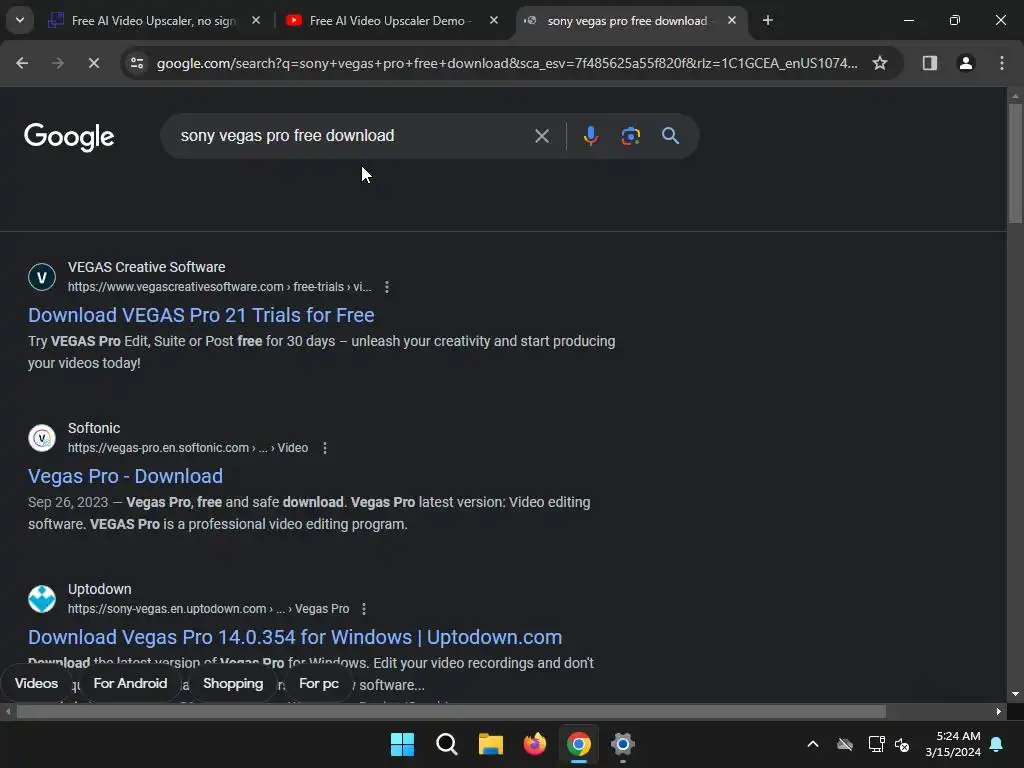
Task: Open the Chrome side panel icon
Action: pyautogui.click(x=929, y=63)
